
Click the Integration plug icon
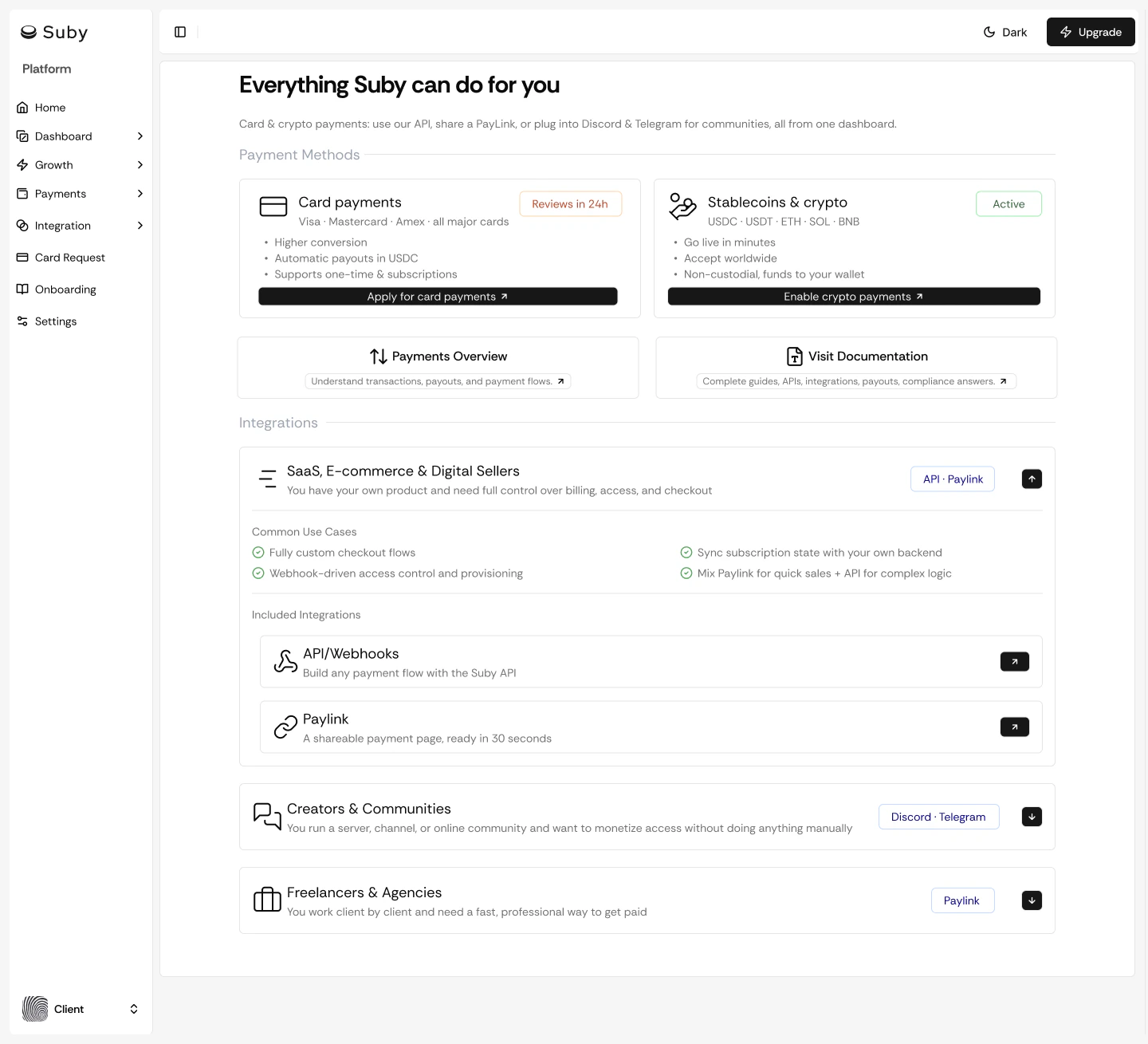(23, 225)
